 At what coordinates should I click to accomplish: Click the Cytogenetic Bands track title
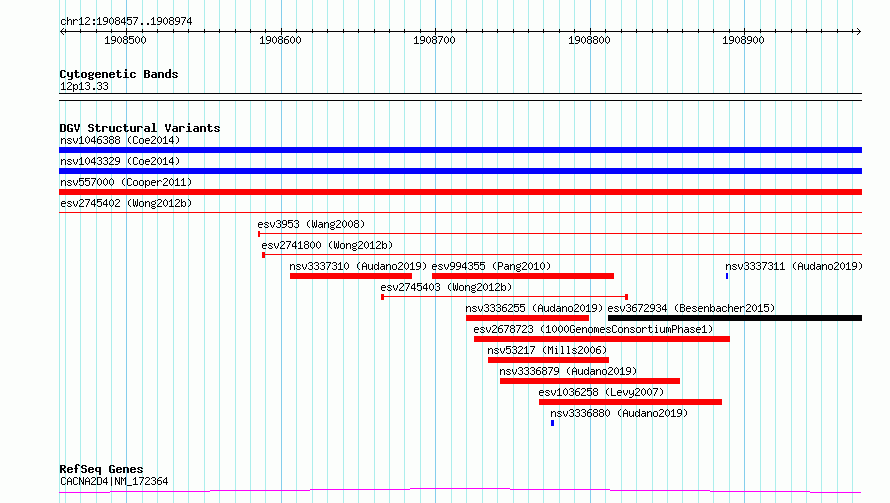click(119, 74)
